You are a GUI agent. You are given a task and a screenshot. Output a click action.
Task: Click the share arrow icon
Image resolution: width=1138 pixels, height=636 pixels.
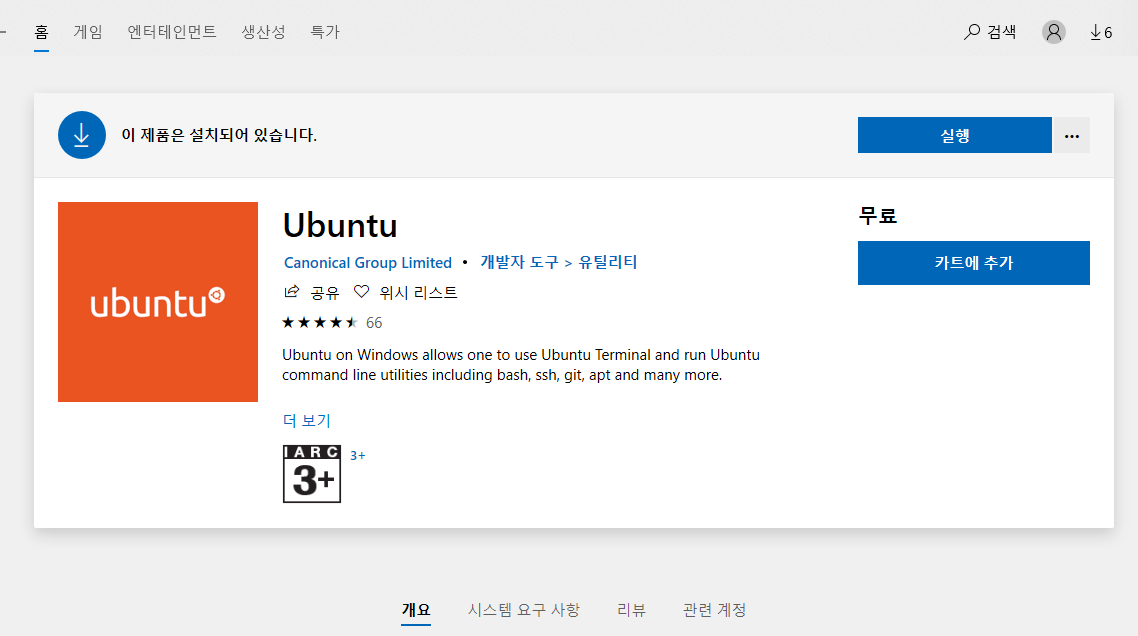tap(291, 292)
